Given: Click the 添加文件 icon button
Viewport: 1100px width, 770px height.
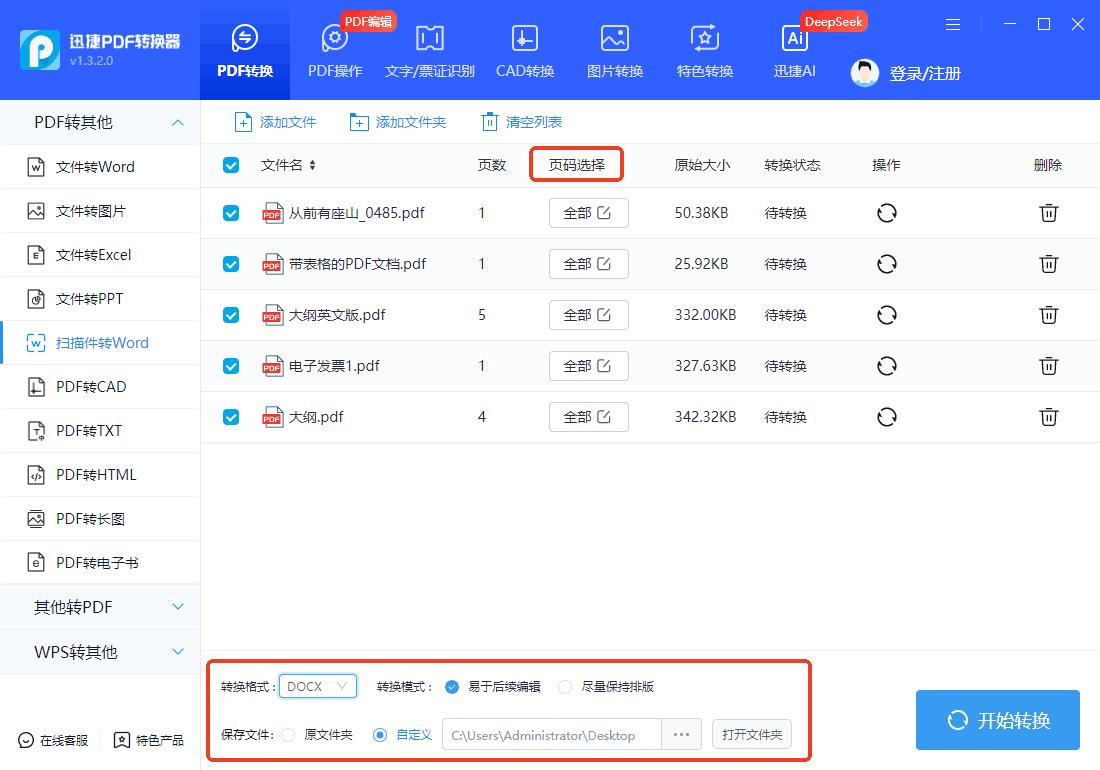Looking at the screenshot, I should [x=243, y=122].
